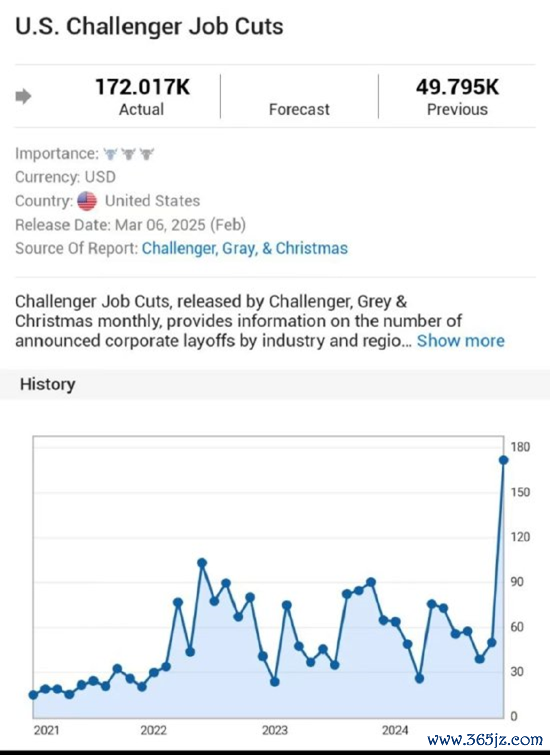
Task: Select the 172.017K Actual value
Action: pos(143,87)
